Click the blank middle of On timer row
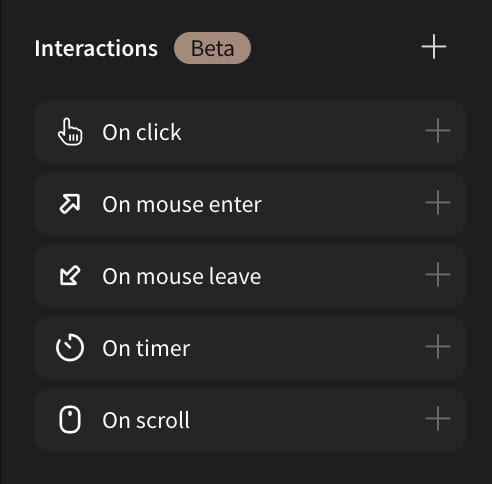492x484 pixels. 307,348
